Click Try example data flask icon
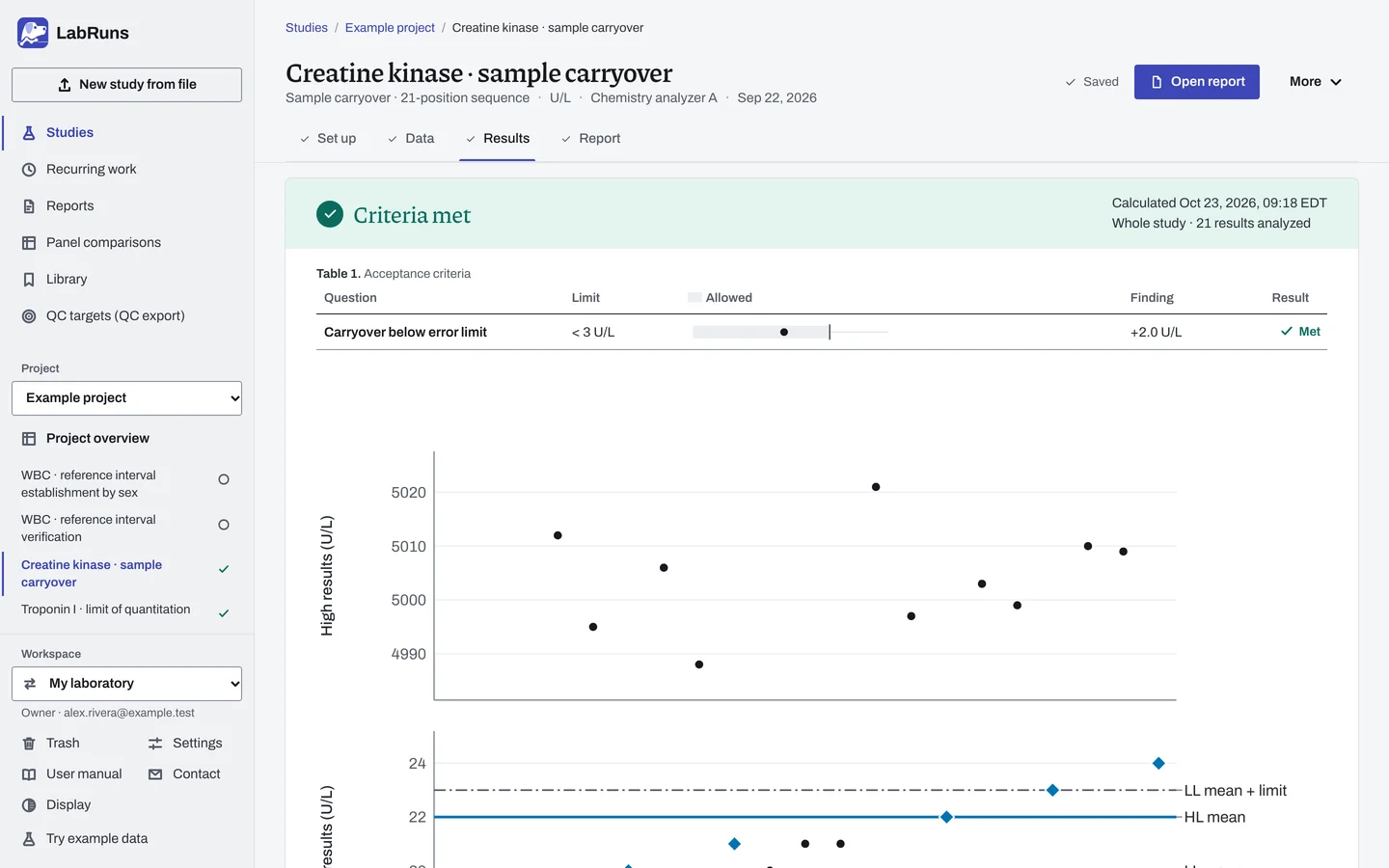Screen dimensions: 1389x868 tap(29, 839)
